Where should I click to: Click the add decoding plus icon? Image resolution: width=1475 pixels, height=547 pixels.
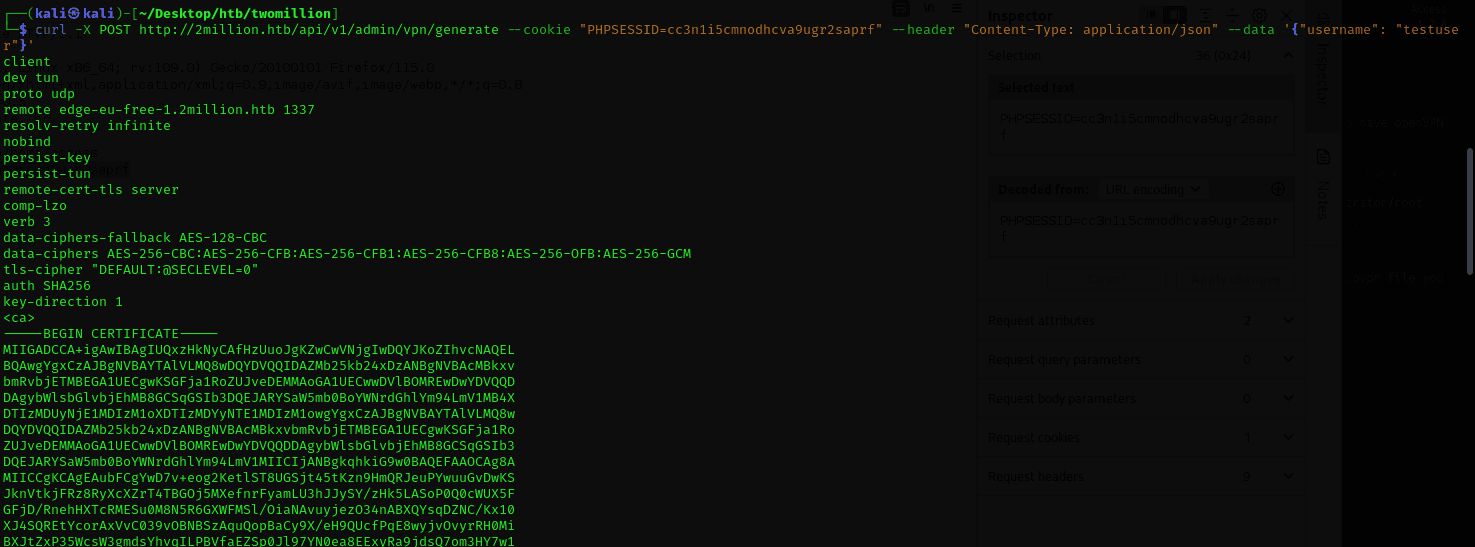pos(1277,189)
